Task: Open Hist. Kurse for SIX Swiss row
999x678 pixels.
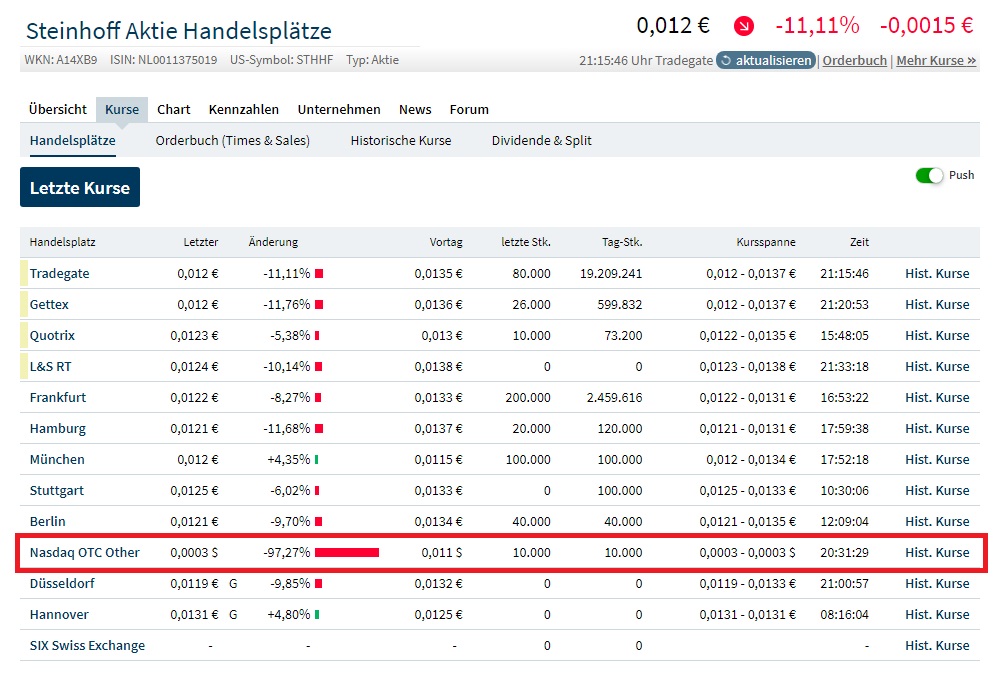Action: point(937,646)
